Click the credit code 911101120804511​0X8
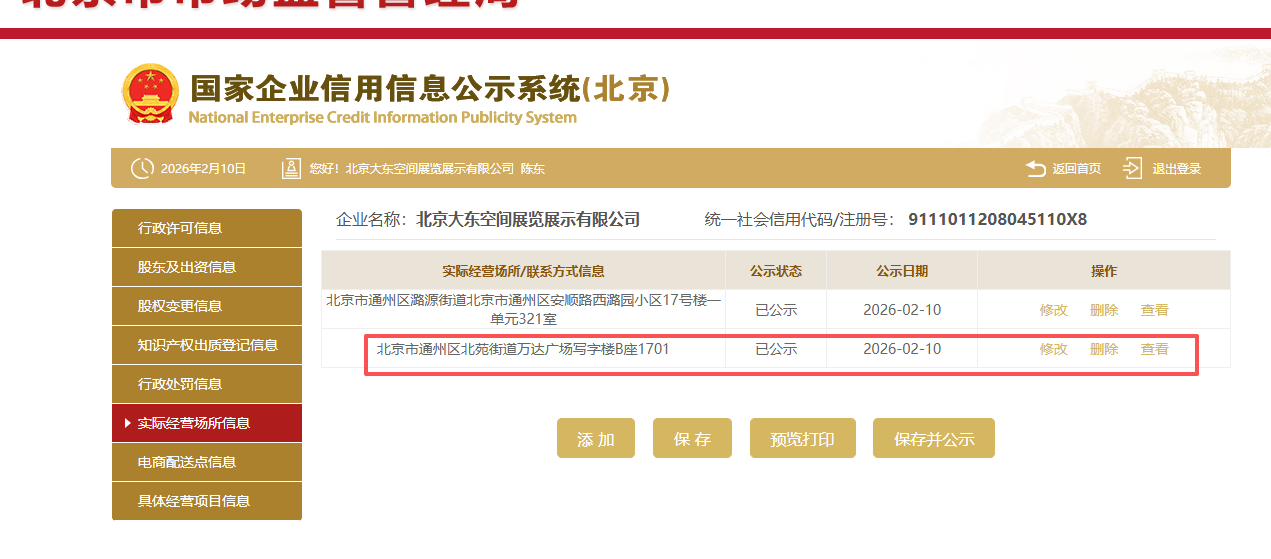 click(x=997, y=219)
